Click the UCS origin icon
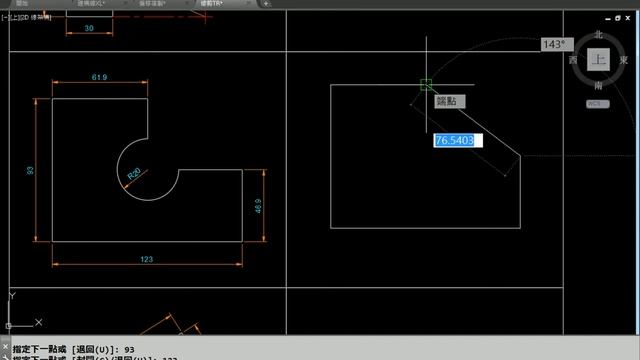The width and height of the screenshot is (640, 360). pos(9,326)
